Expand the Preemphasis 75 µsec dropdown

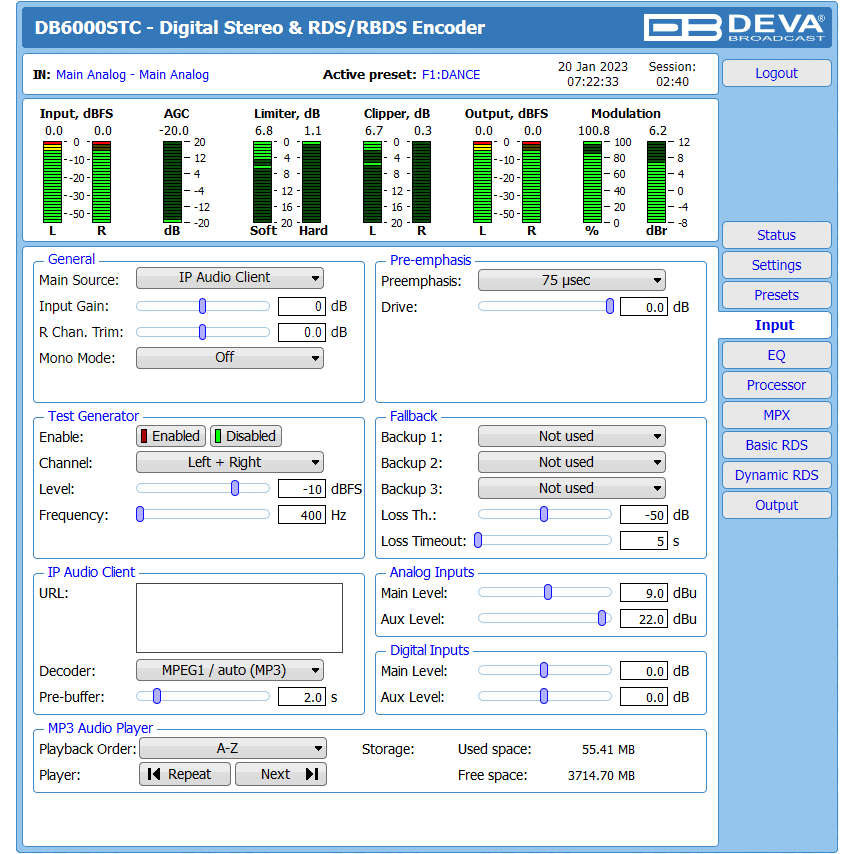571,281
